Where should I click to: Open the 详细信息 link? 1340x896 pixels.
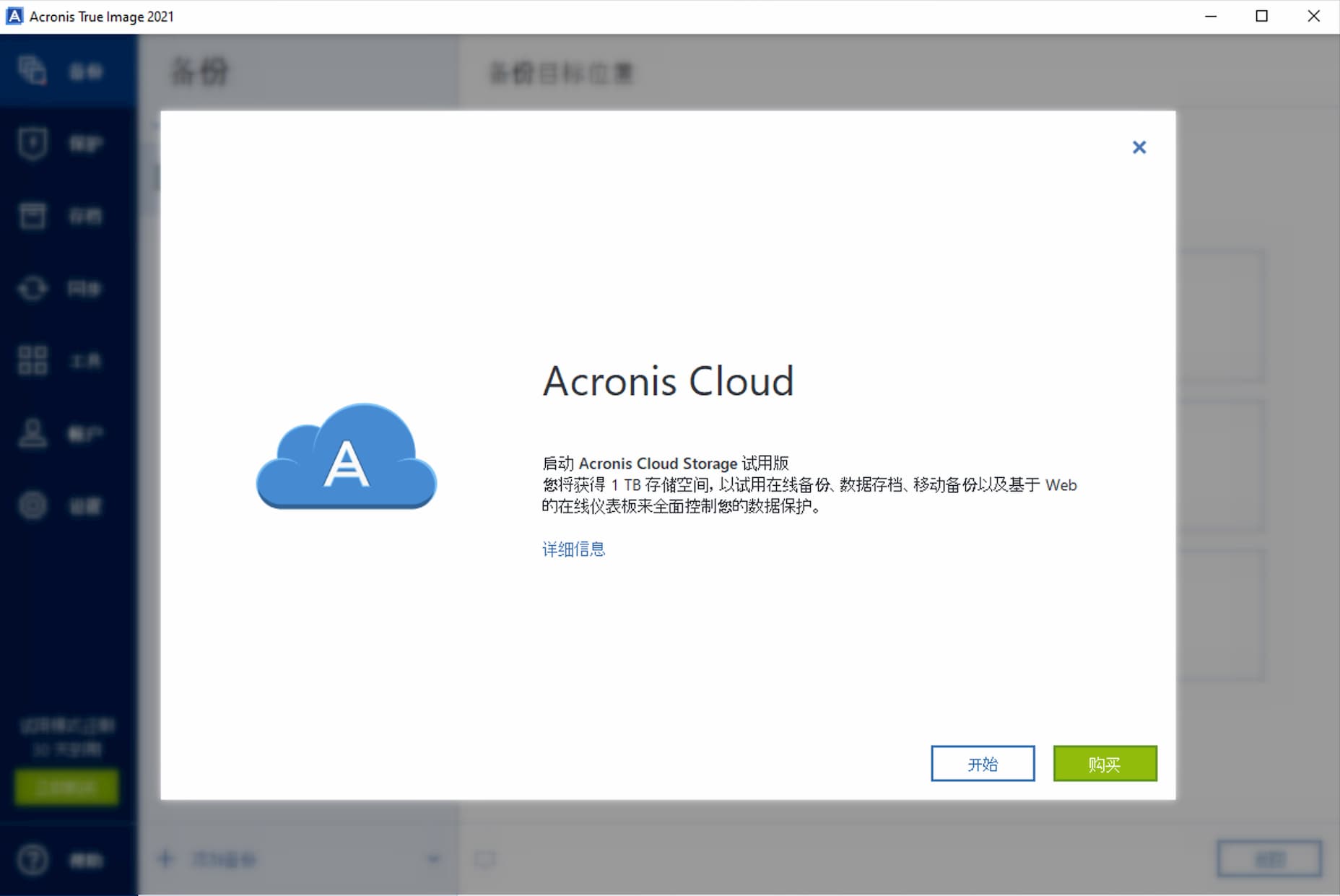pyautogui.click(x=573, y=549)
